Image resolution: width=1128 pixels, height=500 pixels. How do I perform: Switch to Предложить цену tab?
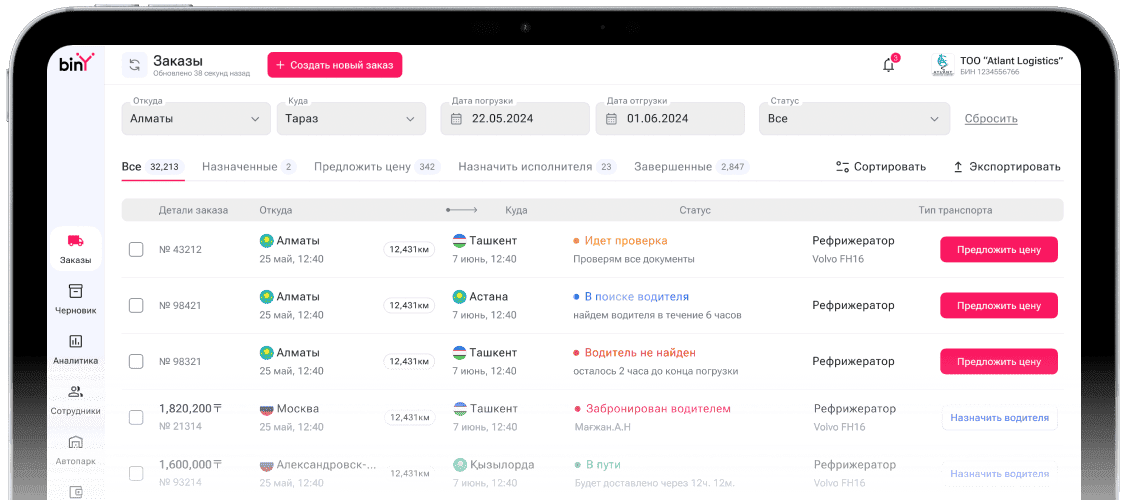click(377, 167)
